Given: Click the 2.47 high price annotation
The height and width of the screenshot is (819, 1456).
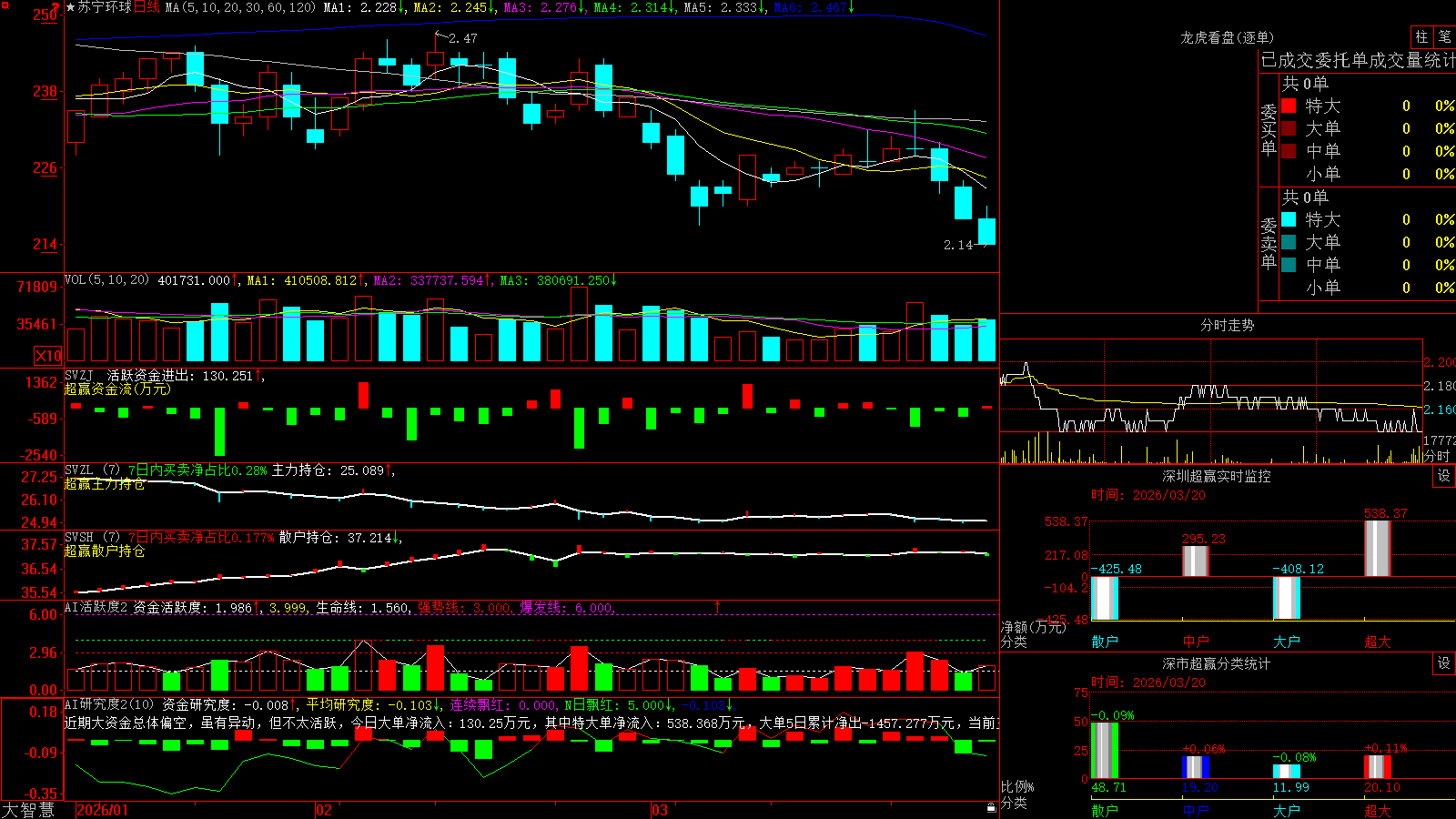Looking at the screenshot, I should pos(462,38).
